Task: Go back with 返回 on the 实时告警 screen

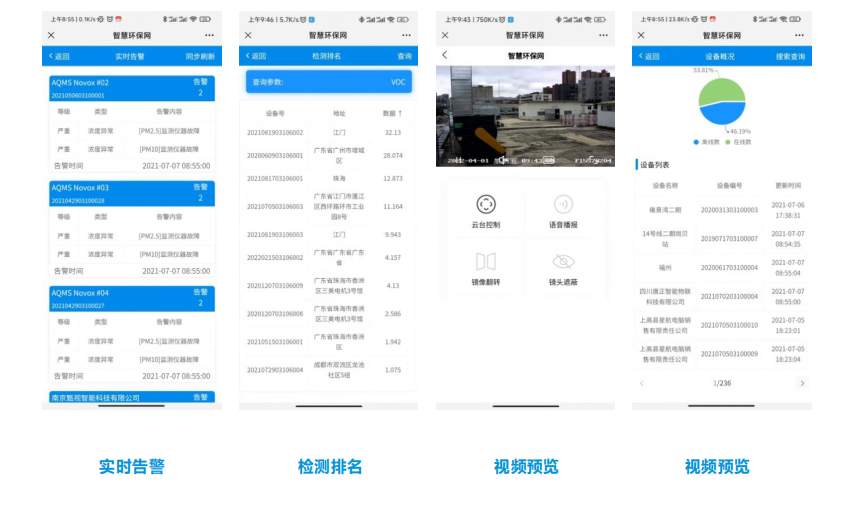Action: [59, 56]
